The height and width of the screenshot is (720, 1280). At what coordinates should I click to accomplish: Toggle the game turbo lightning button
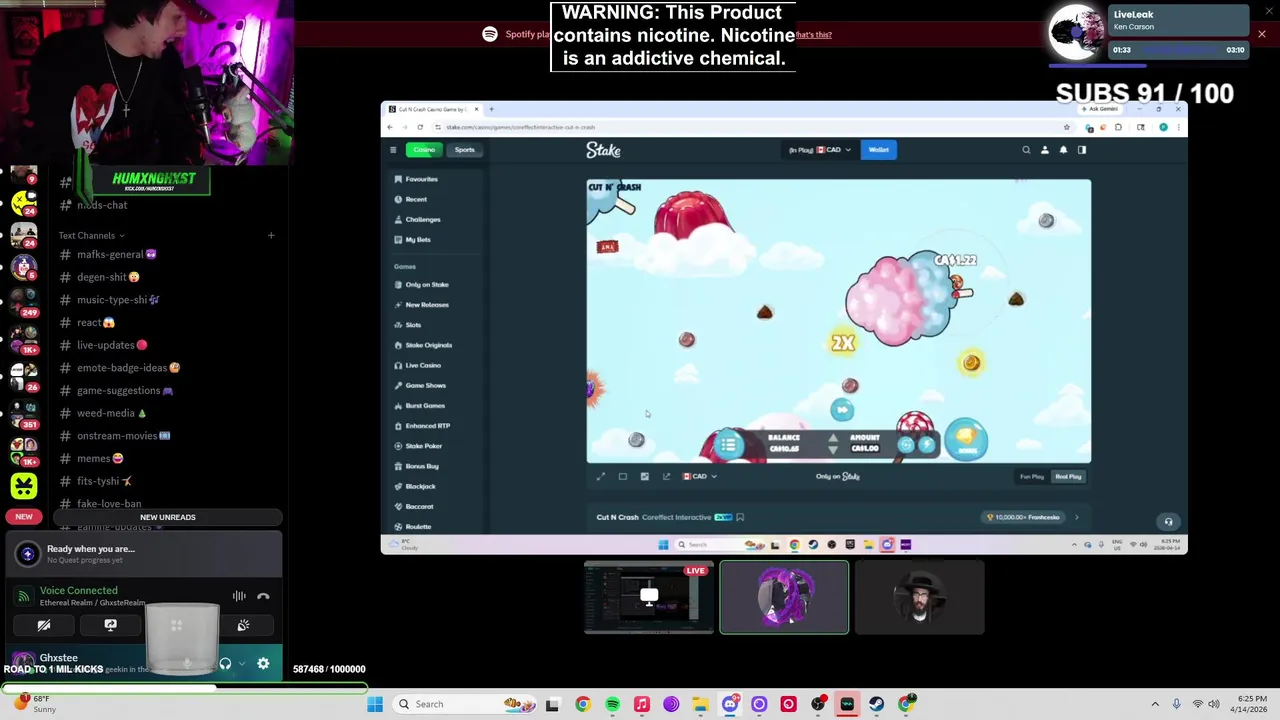pyautogui.click(x=926, y=445)
